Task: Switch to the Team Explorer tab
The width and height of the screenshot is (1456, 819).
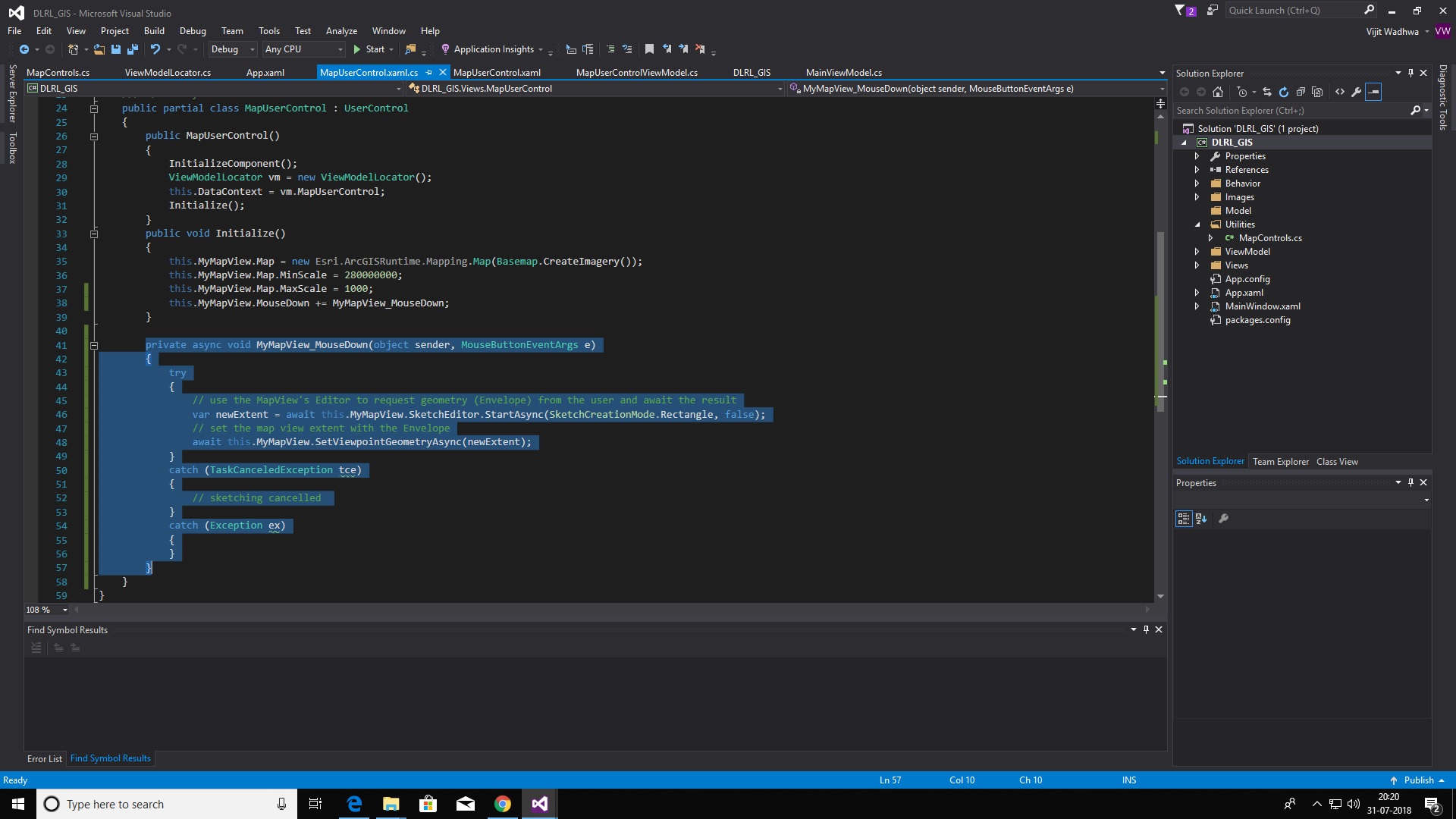Action: (x=1280, y=461)
